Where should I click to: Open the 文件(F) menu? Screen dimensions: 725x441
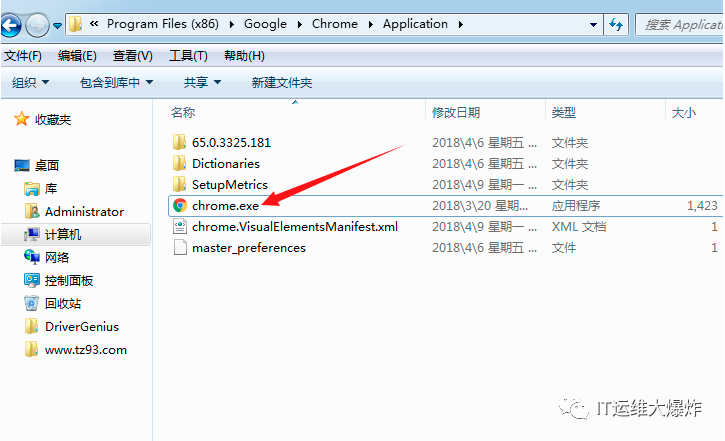[x=23, y=56]
